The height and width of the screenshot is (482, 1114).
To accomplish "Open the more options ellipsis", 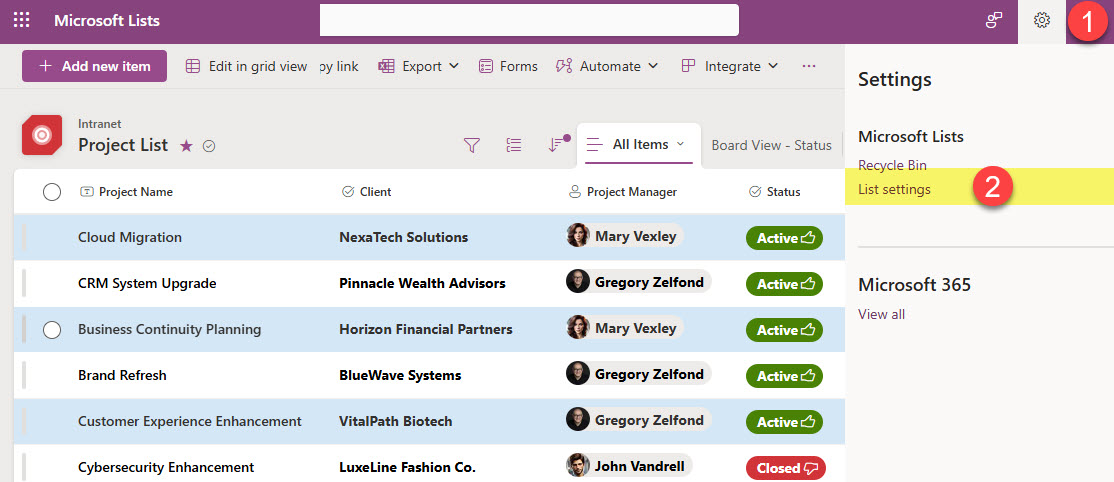I will (809, 66).
